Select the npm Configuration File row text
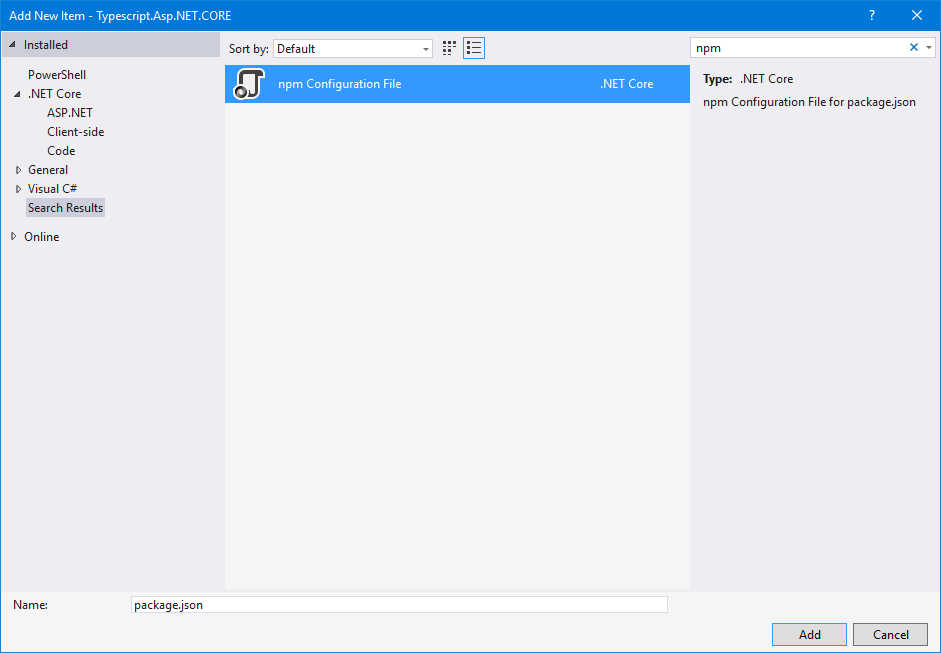Viewport: 941px width, 653px height. pos(340,84)
